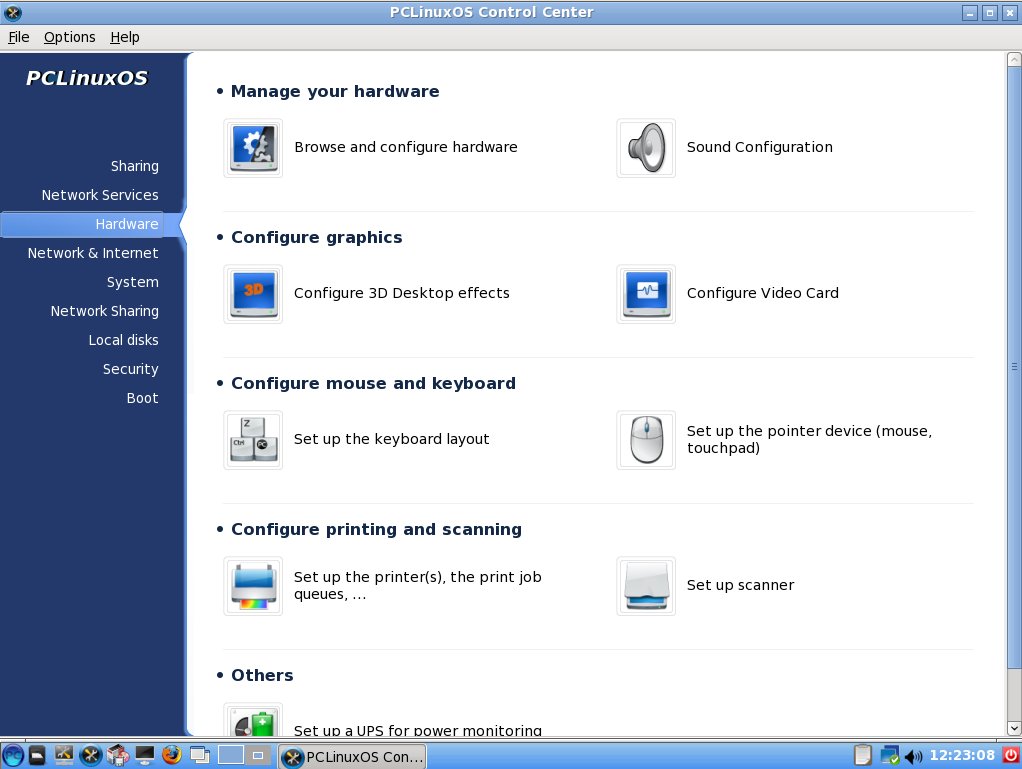
Task: Click the scrollbar down arrow
Action: (x=1014, y=727)
